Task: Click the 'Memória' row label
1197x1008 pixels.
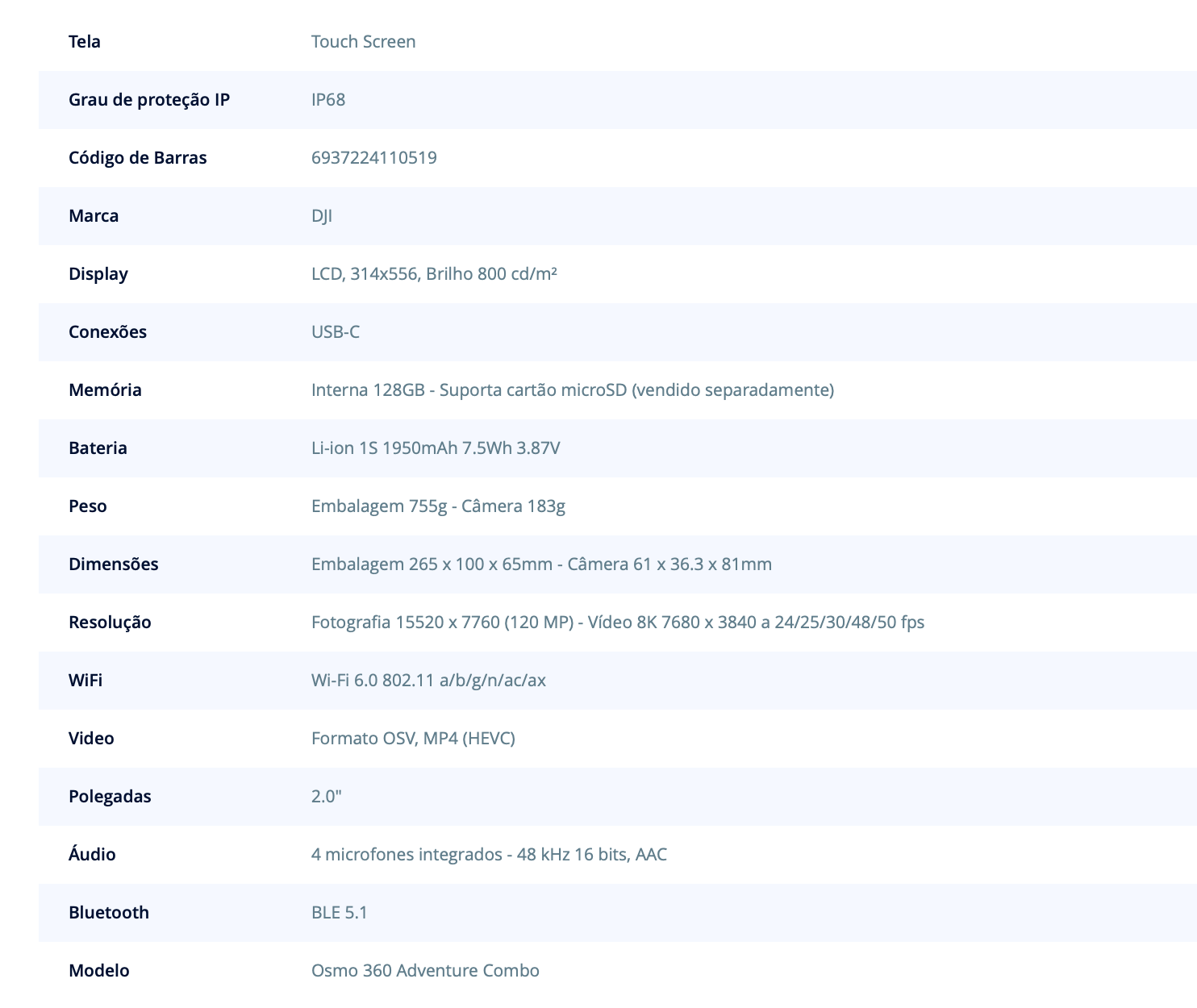Action: (x=105, y=390)
